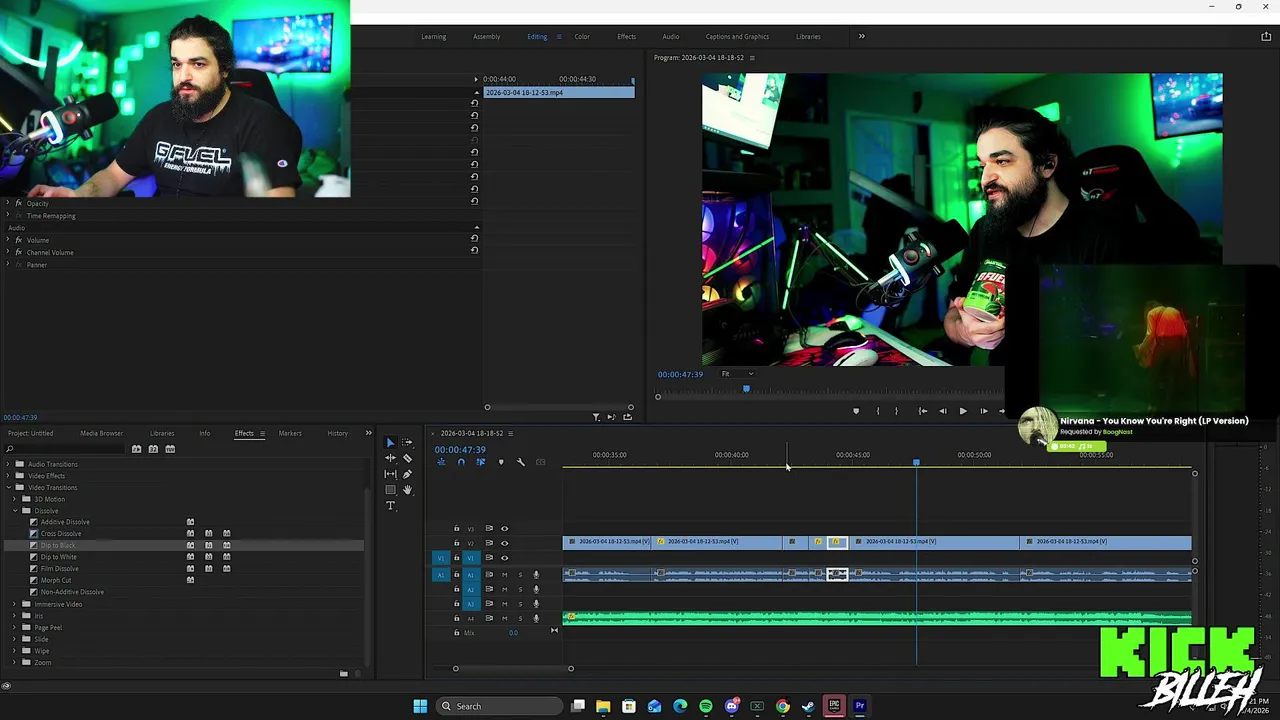Hide track V1 with eye toggle

pos(504,558)
